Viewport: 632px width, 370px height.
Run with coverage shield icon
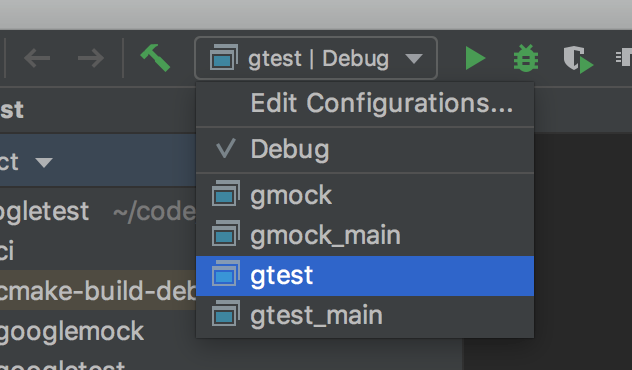tap(578, 59)
